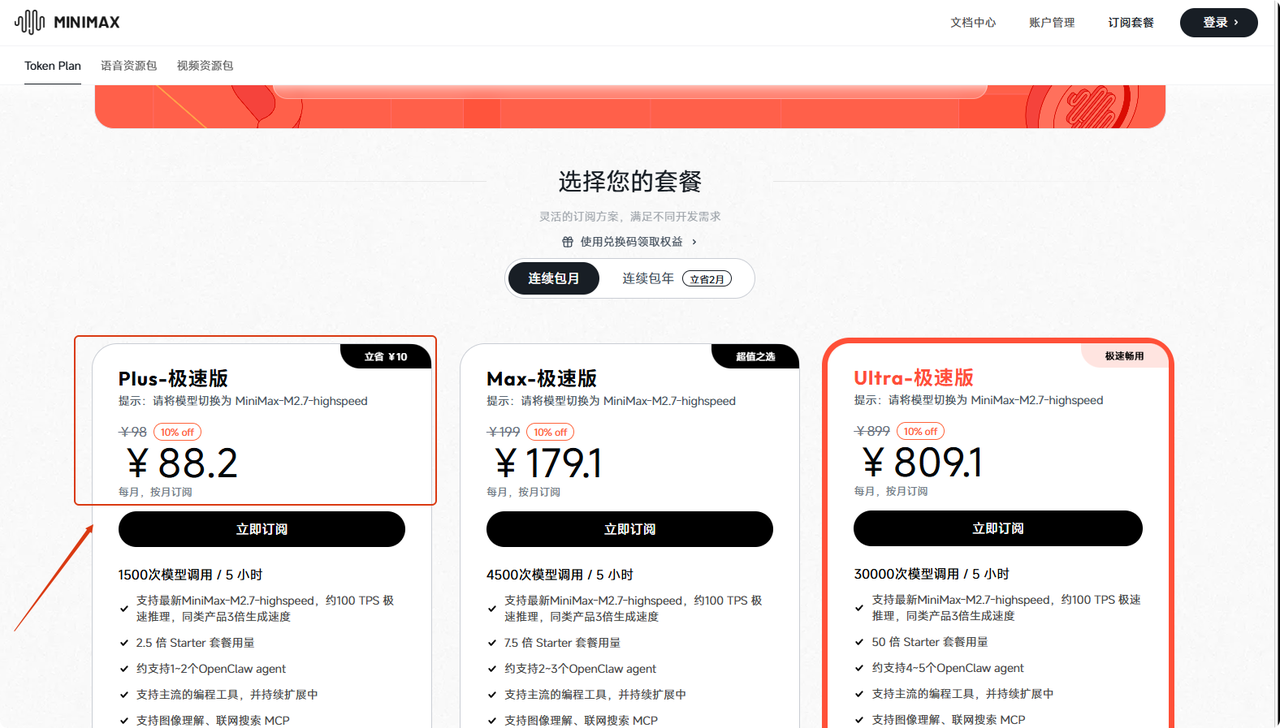Screen dimensions: 1280x728
Task: Click the struck-through ¥199 original price
Action: coord(503,432)
